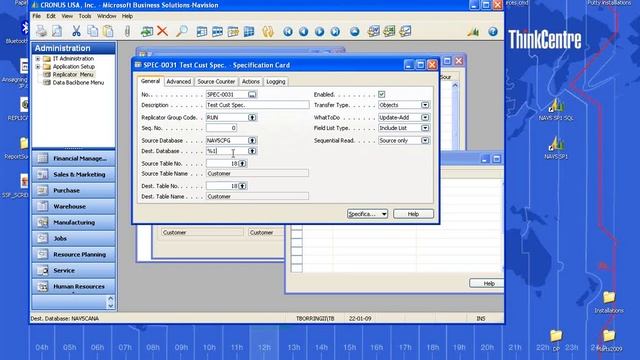Click the Paste clipboard icon
Screen dimensions: 640x360
click(108, 31)
